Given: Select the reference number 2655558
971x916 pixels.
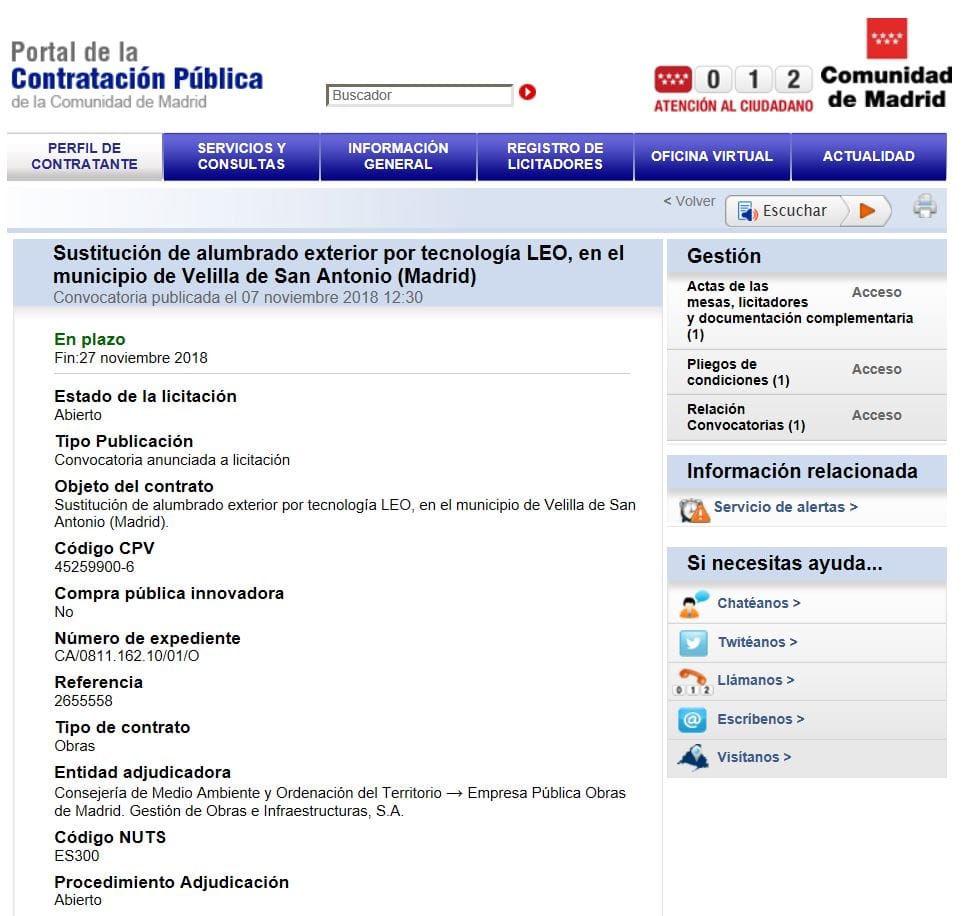Looking at the screenshot, I should pyautogui.click(x=84, y=701).
